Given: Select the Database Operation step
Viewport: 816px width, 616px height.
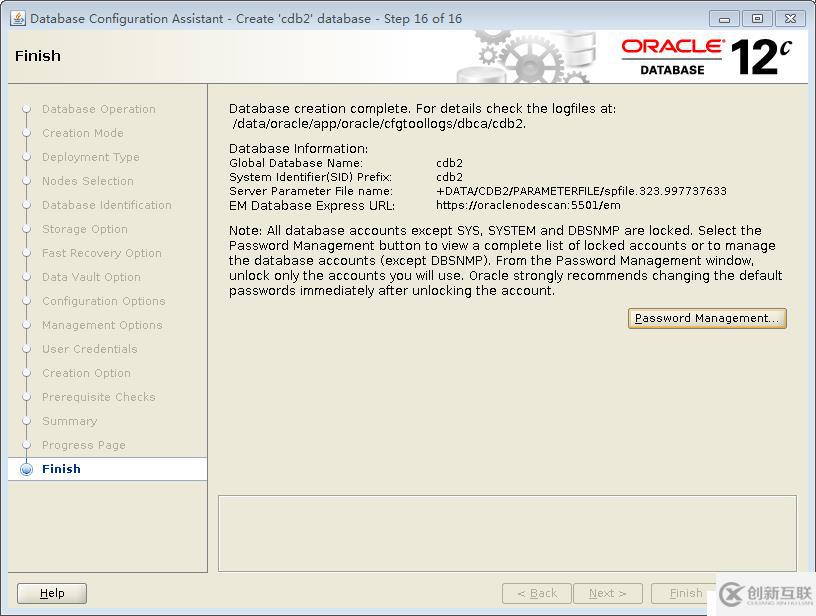Looking at the screenshot, I should tap(99, 109).
